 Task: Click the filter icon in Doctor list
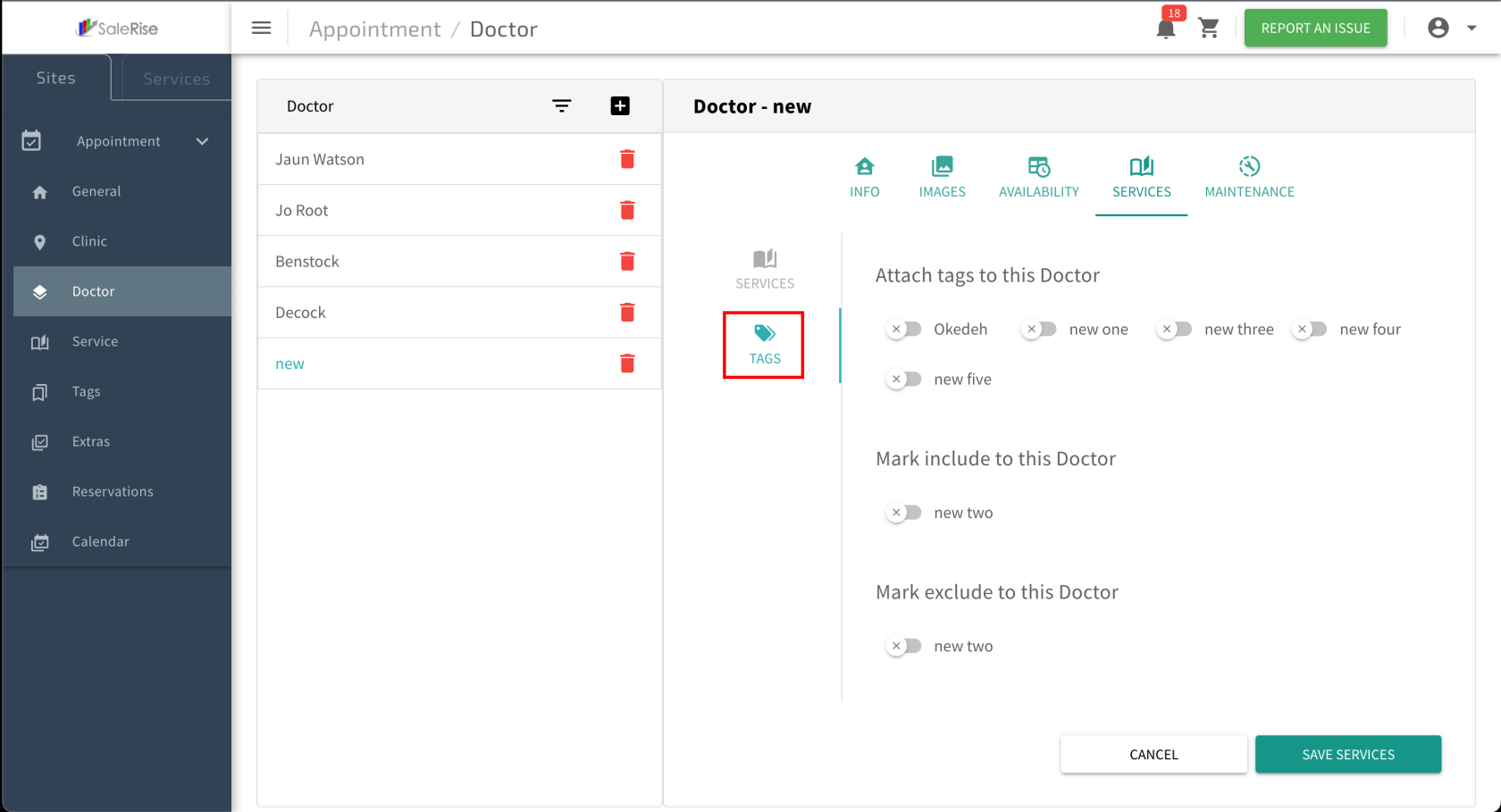[x=561, y=106]
